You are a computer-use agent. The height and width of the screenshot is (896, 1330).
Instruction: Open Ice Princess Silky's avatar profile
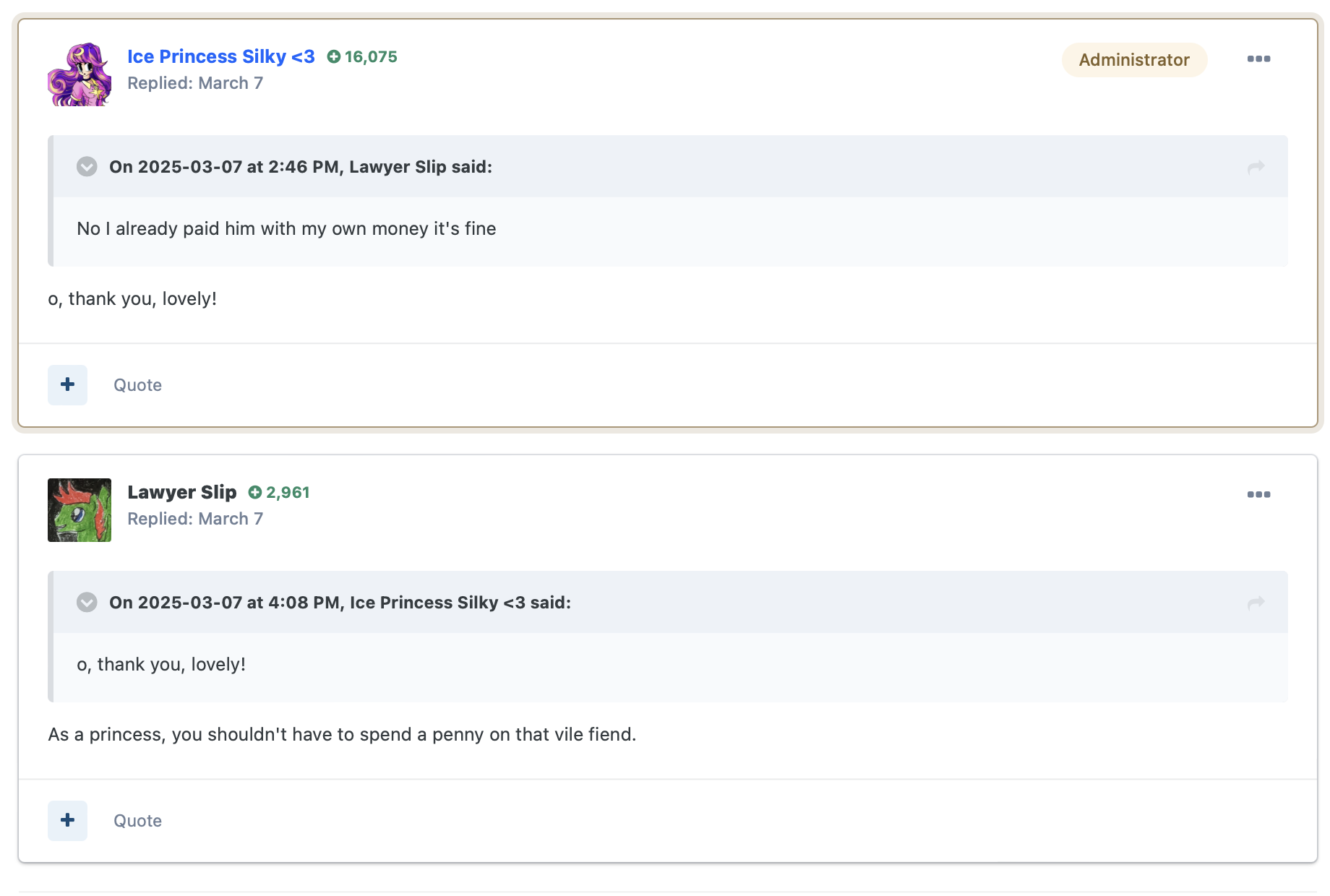click(x=80, y=74)
